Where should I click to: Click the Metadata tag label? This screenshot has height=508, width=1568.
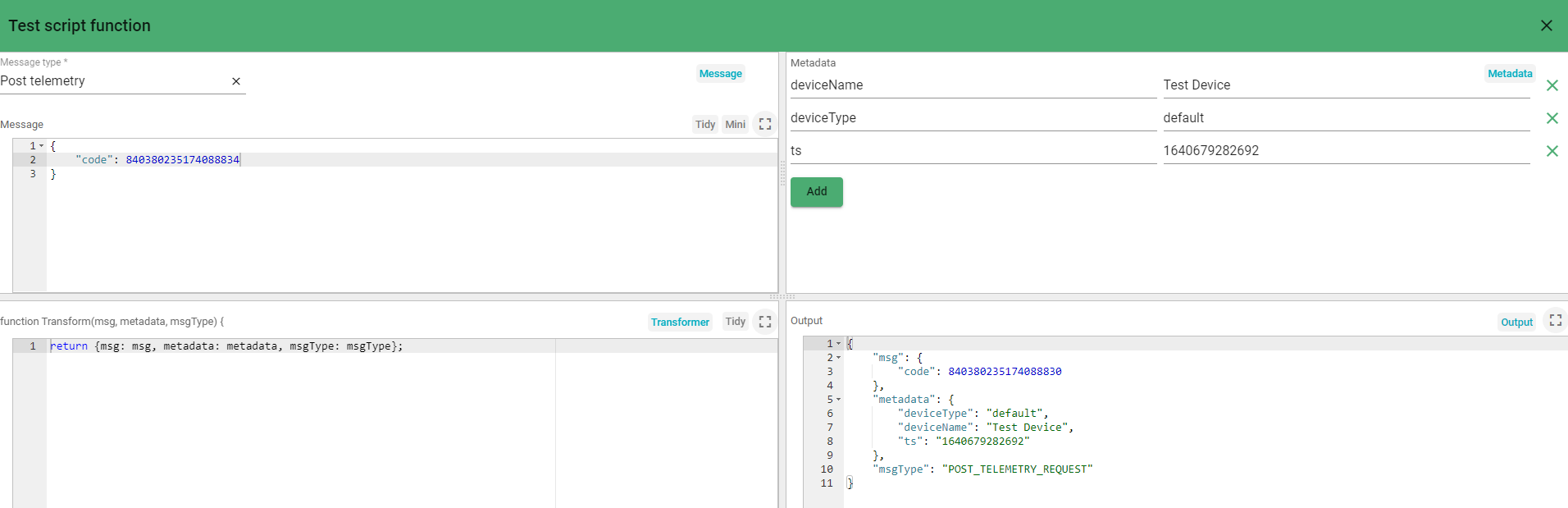(x=1510, y=74)
